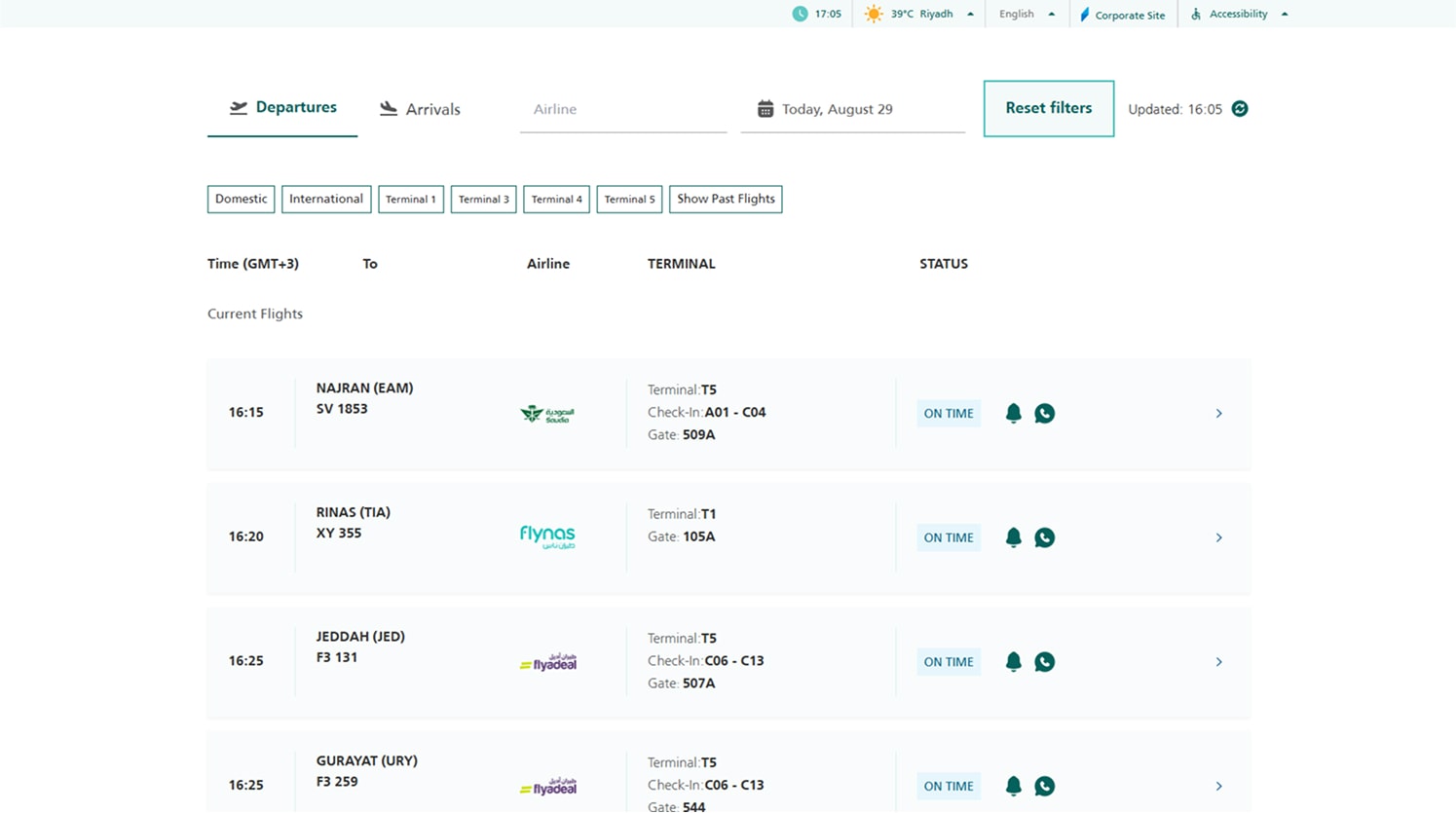Expand the Rinas XY 355 flight details

pyautogui.click(x=1218, y=537)
